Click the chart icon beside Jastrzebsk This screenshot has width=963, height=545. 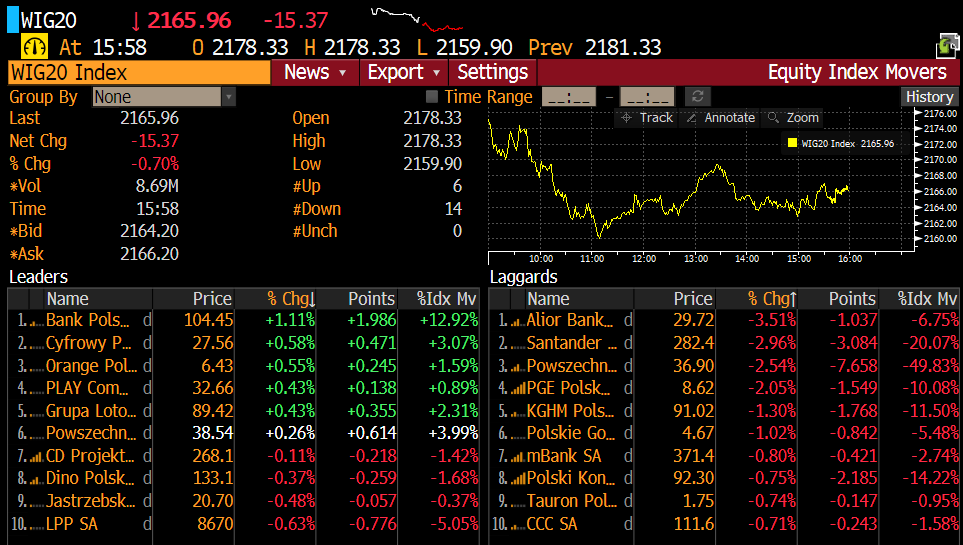pyautogui.click(x=36, y=502)
